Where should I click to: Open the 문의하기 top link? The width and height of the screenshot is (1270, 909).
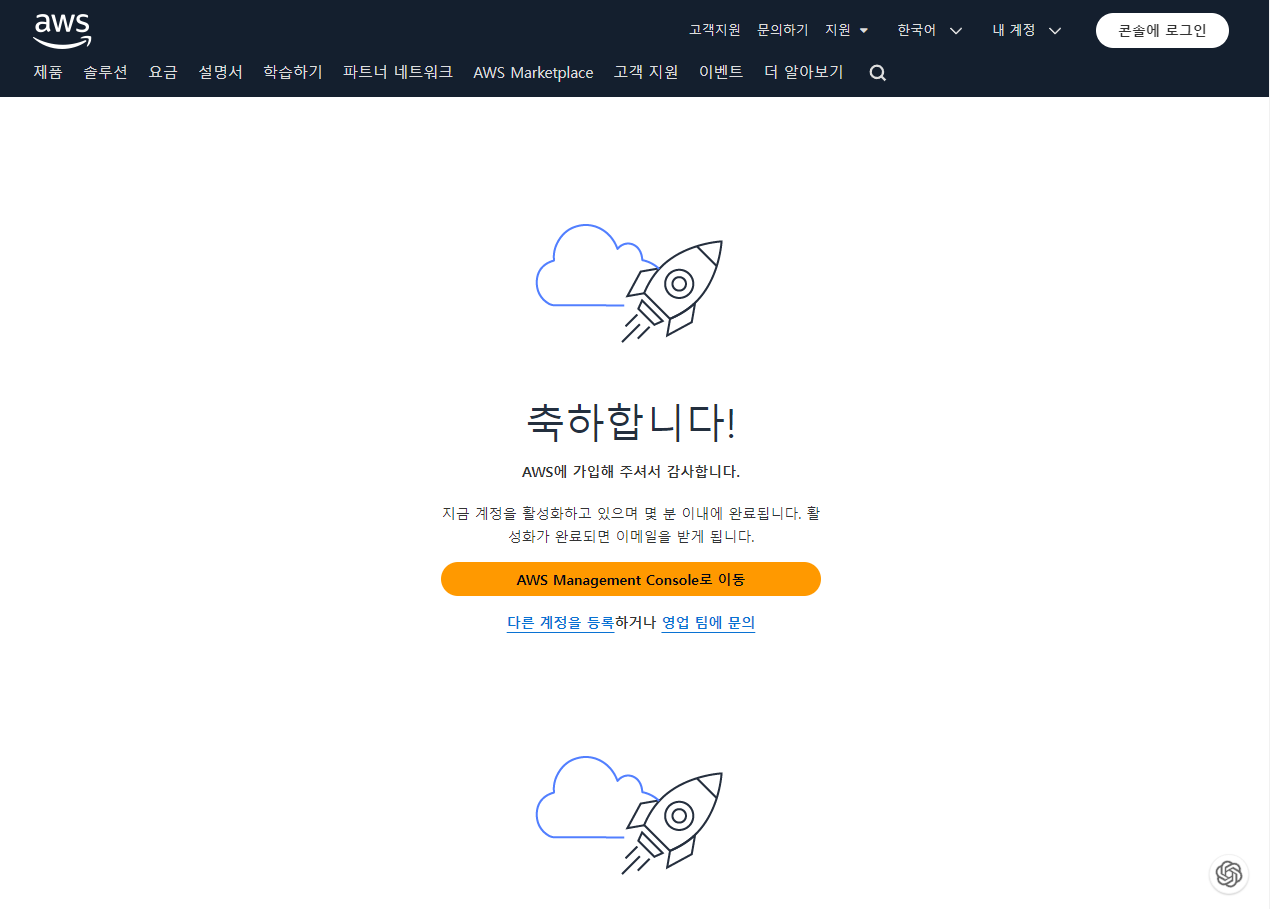click(783, 31)
